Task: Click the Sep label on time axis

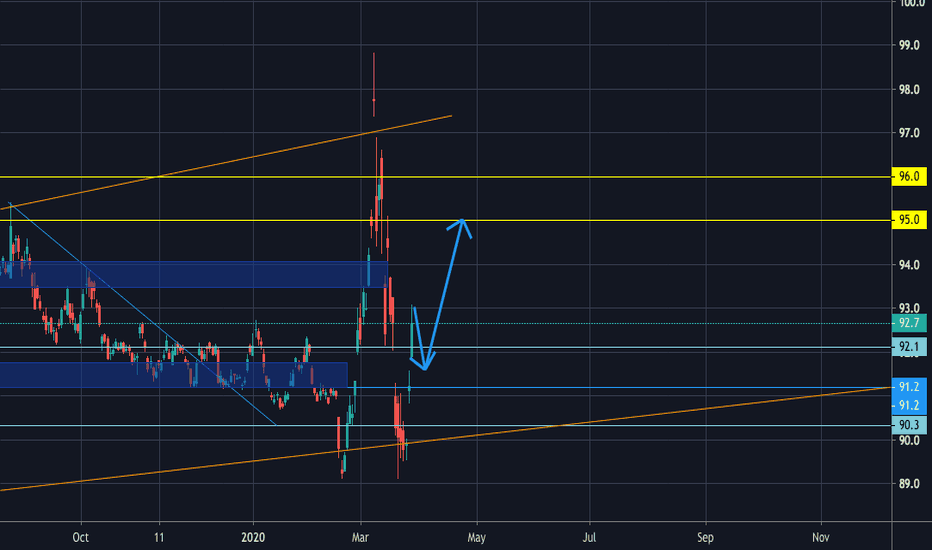Action: [x=705, y=538]
